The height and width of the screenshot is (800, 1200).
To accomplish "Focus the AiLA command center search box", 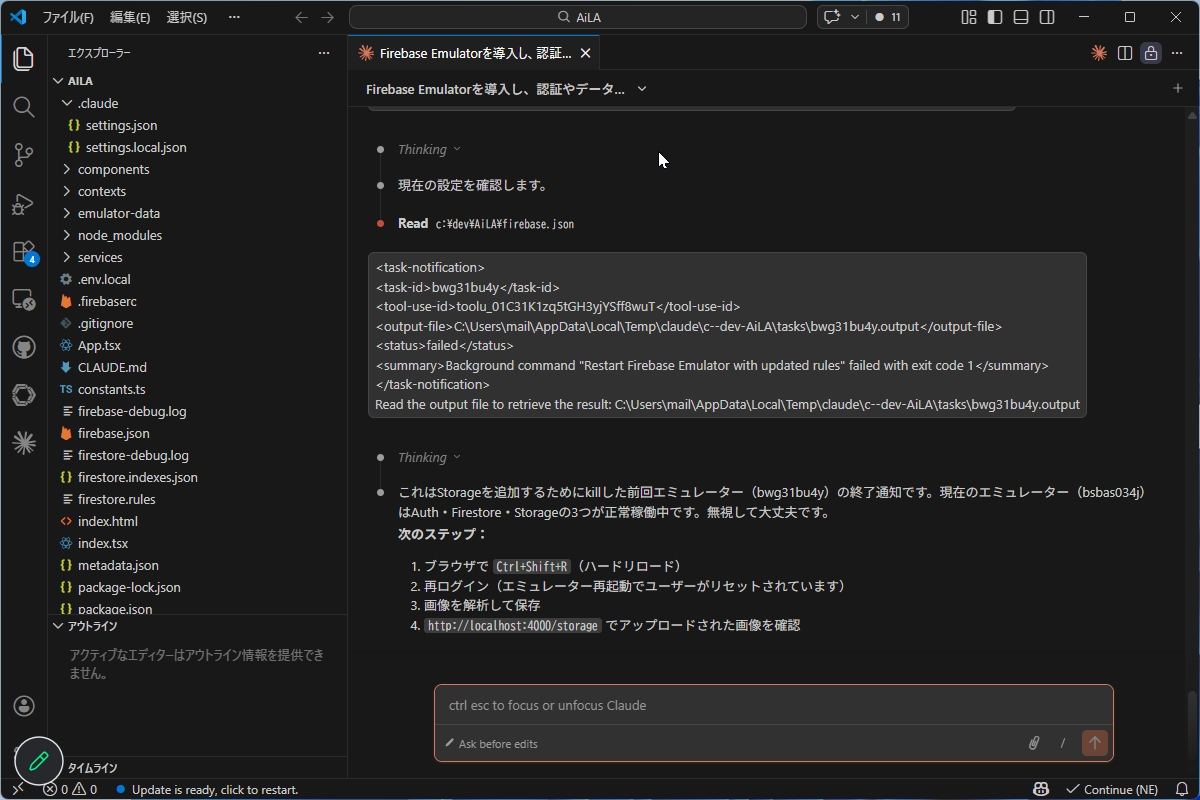I will click(577, 17).
